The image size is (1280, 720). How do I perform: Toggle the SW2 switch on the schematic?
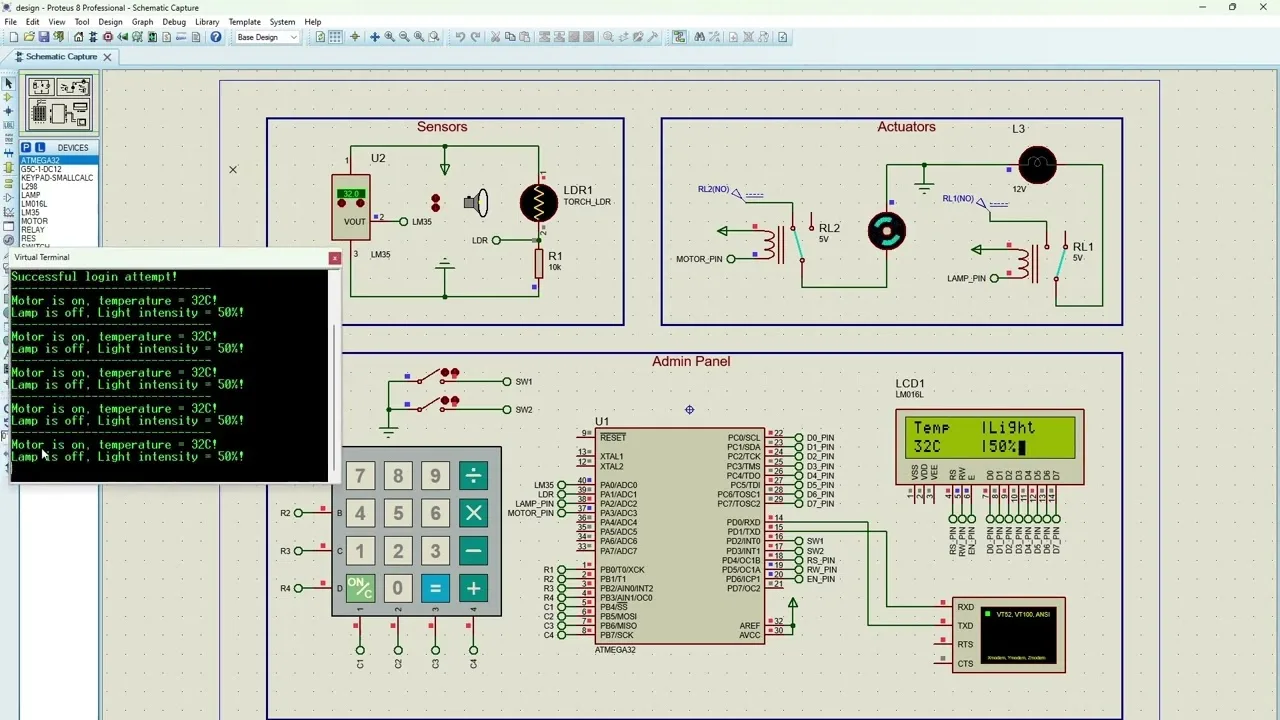(x=440, y=404)
